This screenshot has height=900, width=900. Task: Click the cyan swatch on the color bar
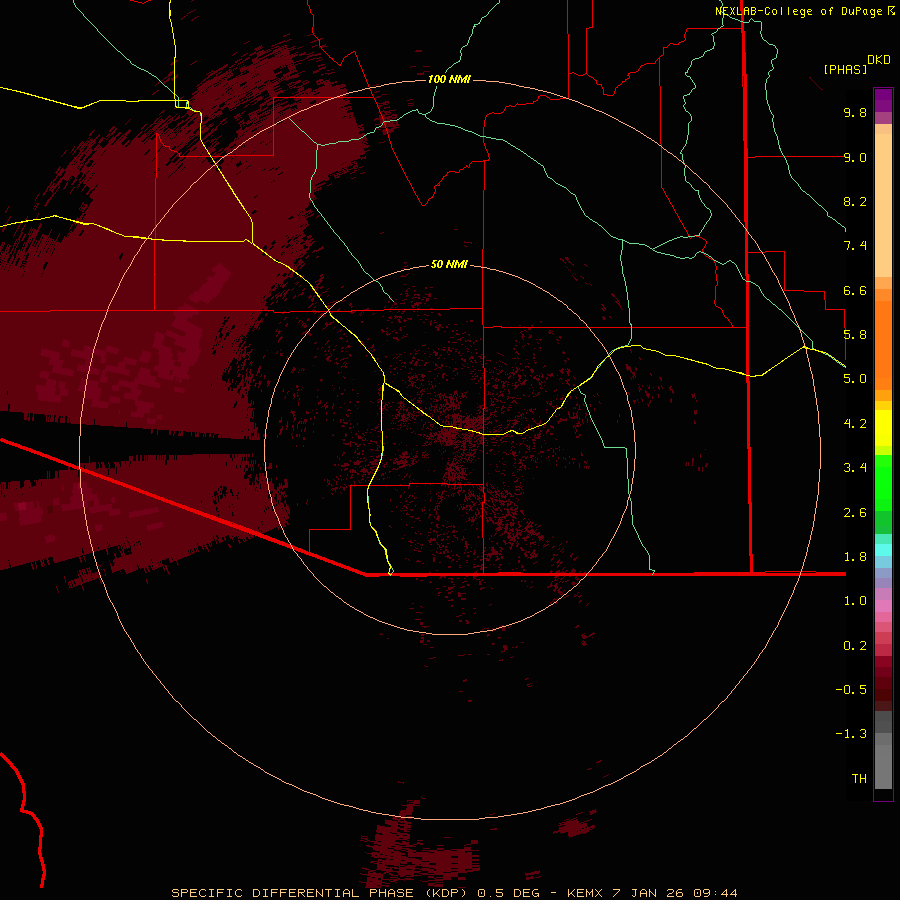pyautogui.click(x=883, y=549)
